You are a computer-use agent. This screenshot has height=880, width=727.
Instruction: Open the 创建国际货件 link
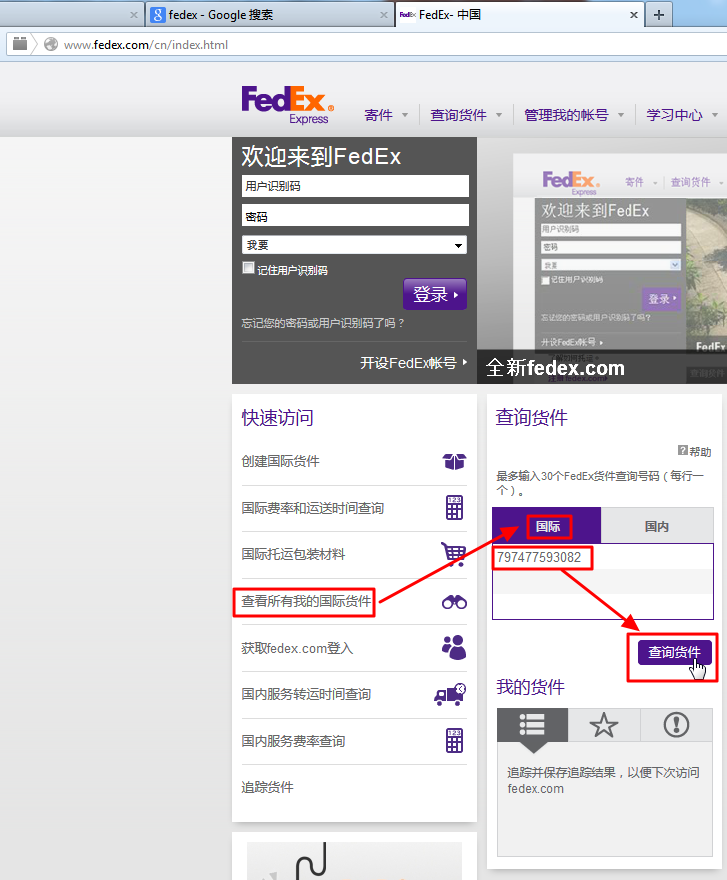tap(280, 461)
